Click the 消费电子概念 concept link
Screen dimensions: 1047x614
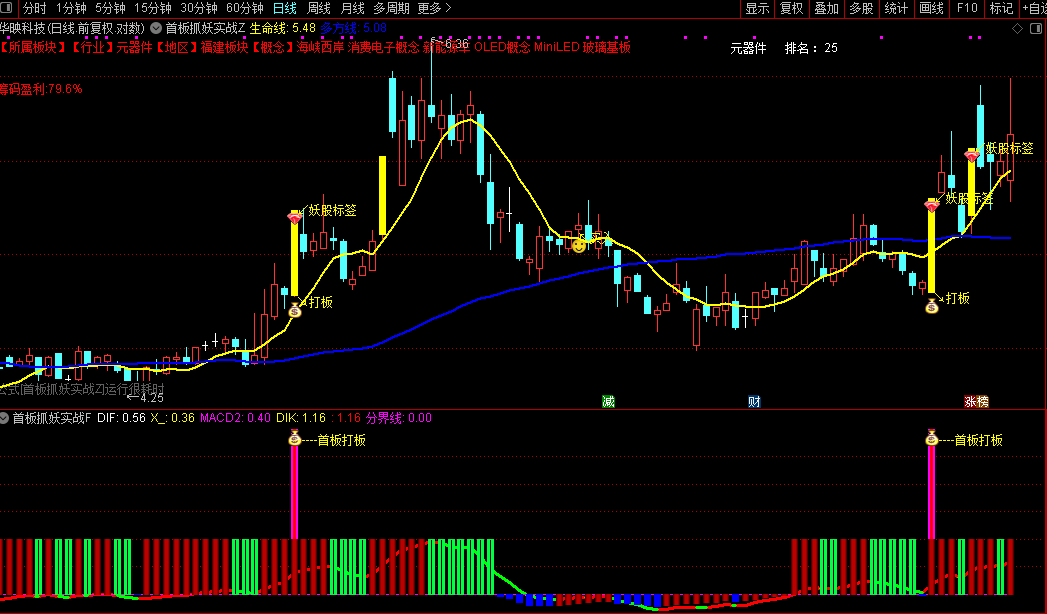point(384,47)
